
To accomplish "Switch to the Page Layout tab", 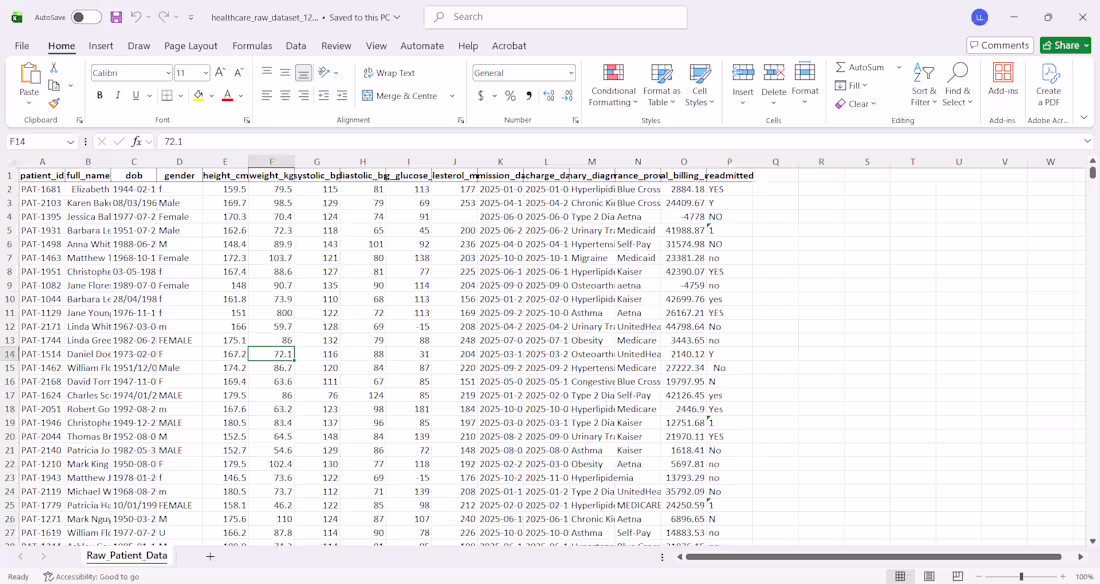I will click(x=191, y=46).
